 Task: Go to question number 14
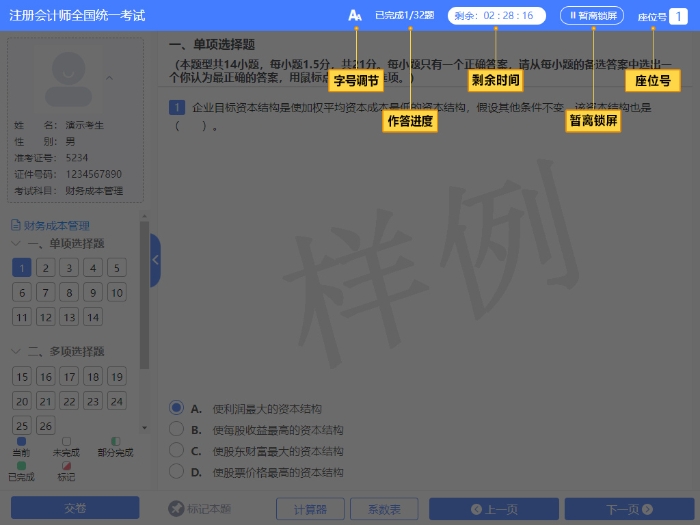93,317
